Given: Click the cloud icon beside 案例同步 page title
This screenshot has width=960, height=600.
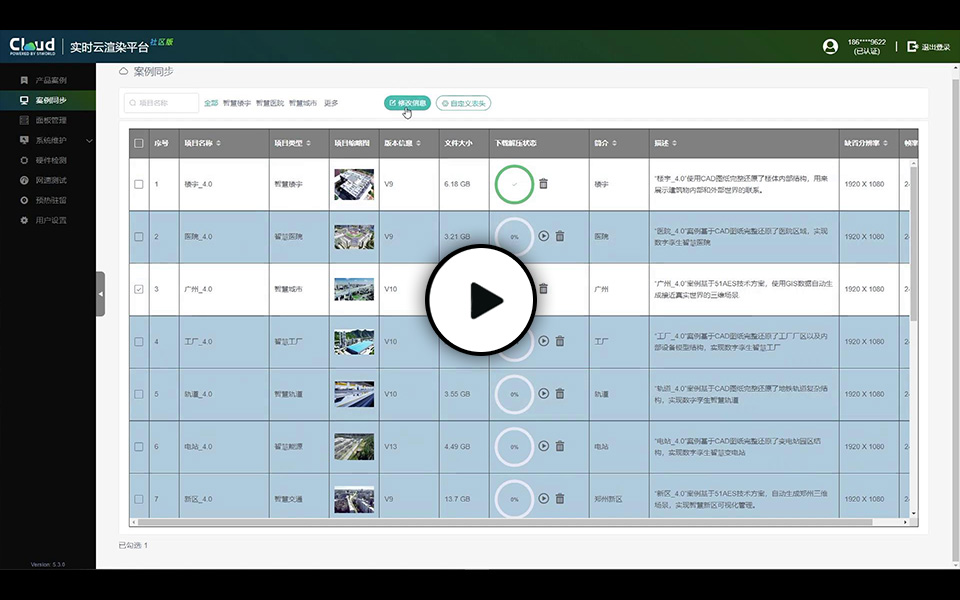Looking at the screenshot, I should pyautogui.click(x=124, y=72).
